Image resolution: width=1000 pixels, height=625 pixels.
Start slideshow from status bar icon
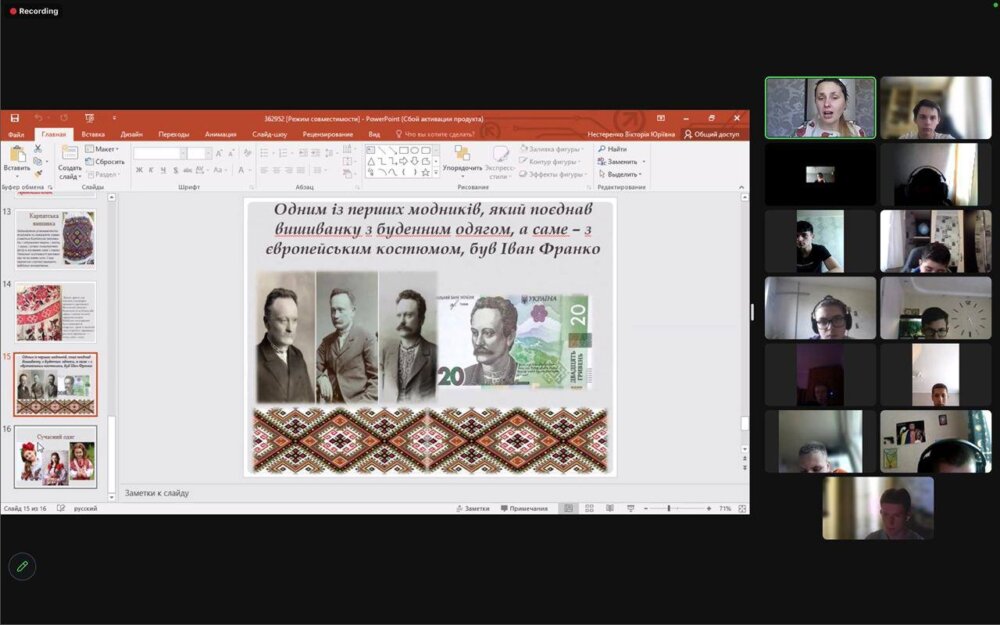[x=631, y=508]
